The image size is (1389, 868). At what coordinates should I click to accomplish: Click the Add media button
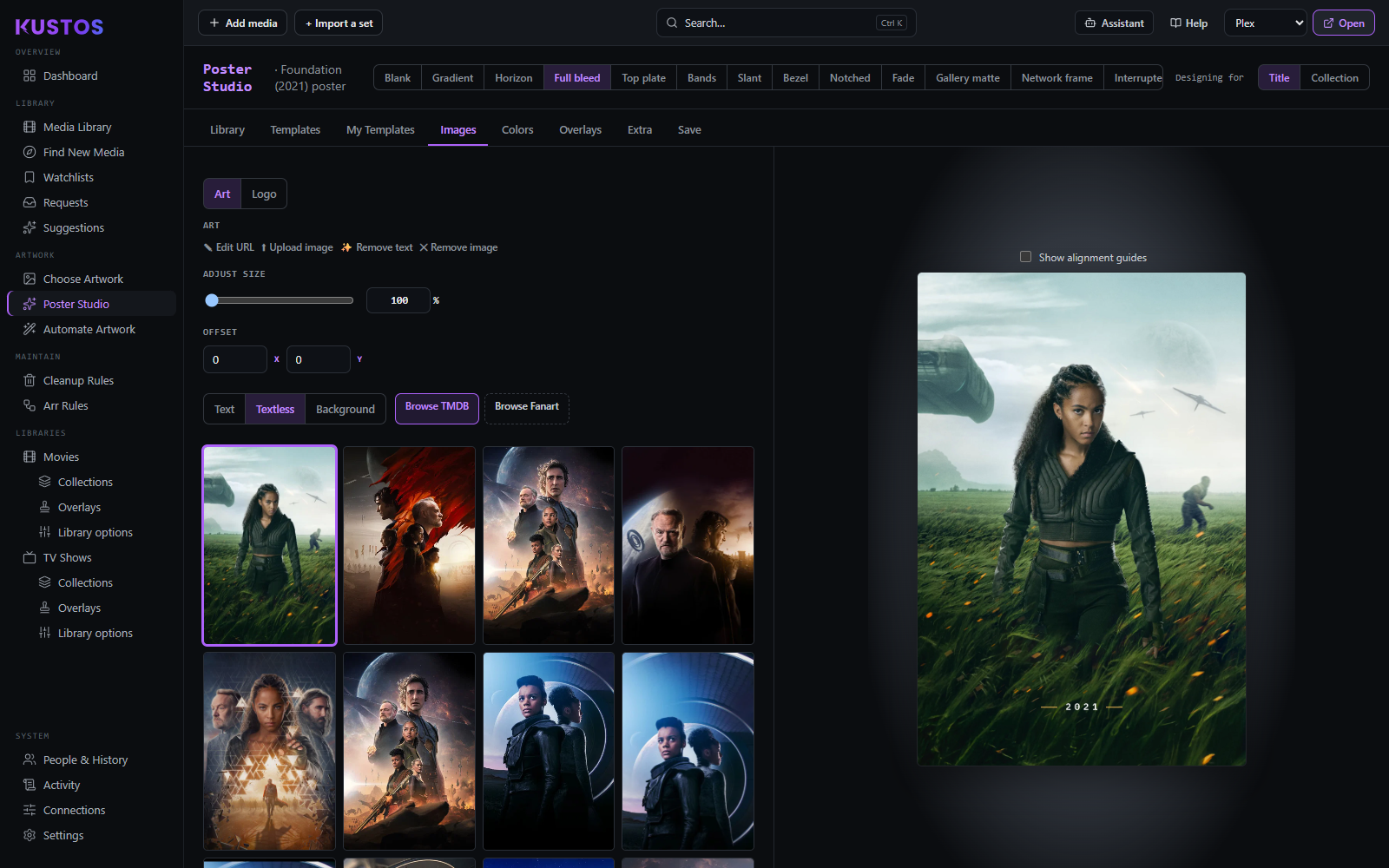click(x=243, y=23)
